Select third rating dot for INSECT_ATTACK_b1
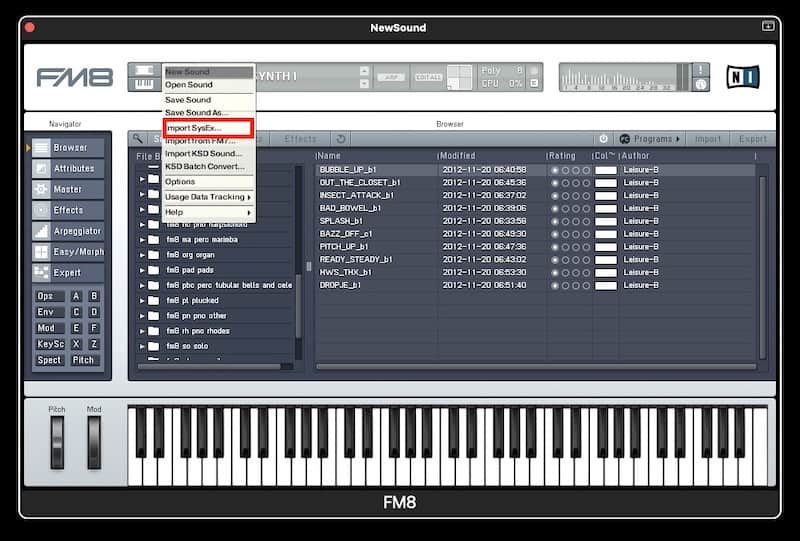The width and height of the screenshot is (800, 541). pos(576,195)
